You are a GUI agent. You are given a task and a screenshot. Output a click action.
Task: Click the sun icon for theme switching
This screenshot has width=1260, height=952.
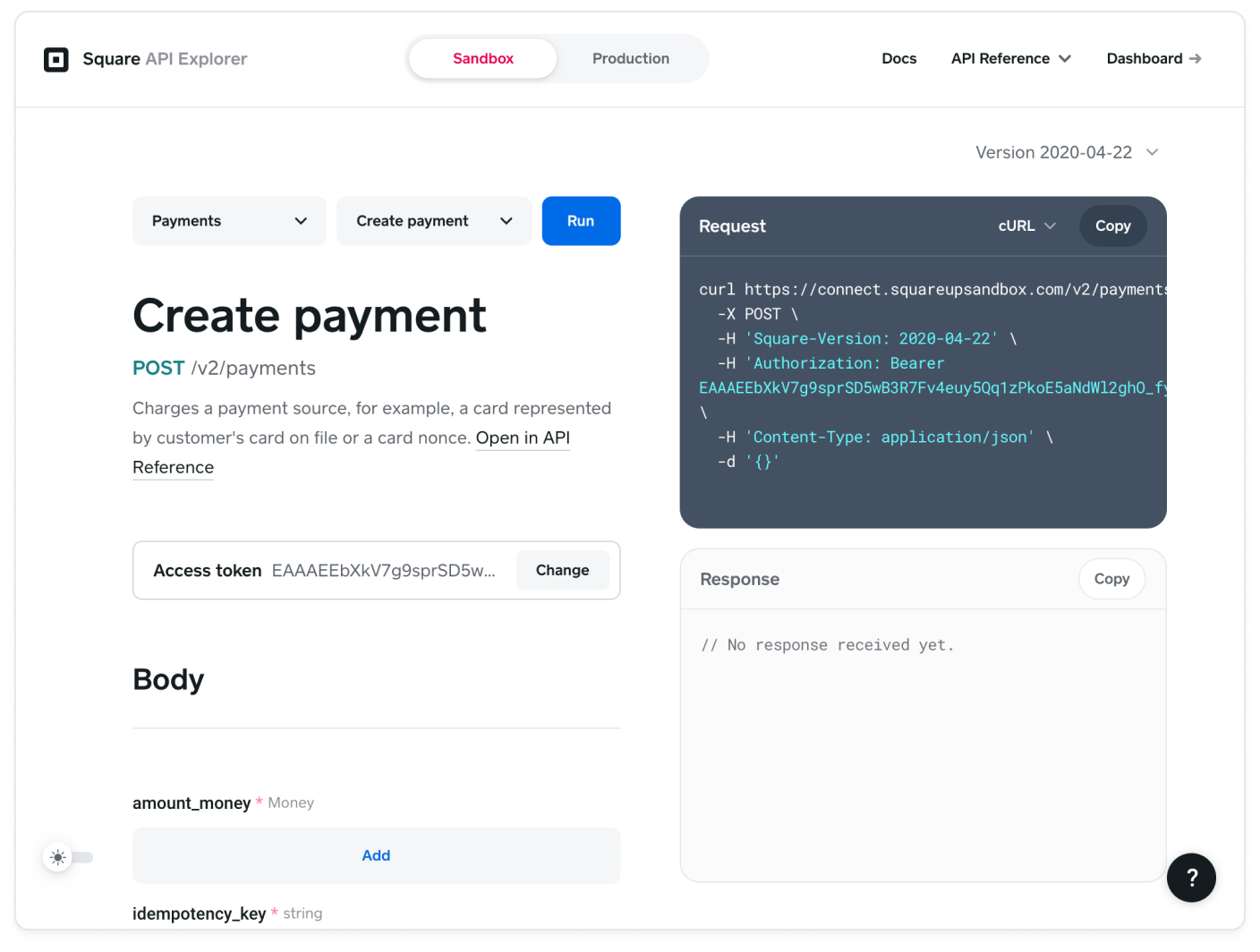pyautogui.click(x=57, y=857)
